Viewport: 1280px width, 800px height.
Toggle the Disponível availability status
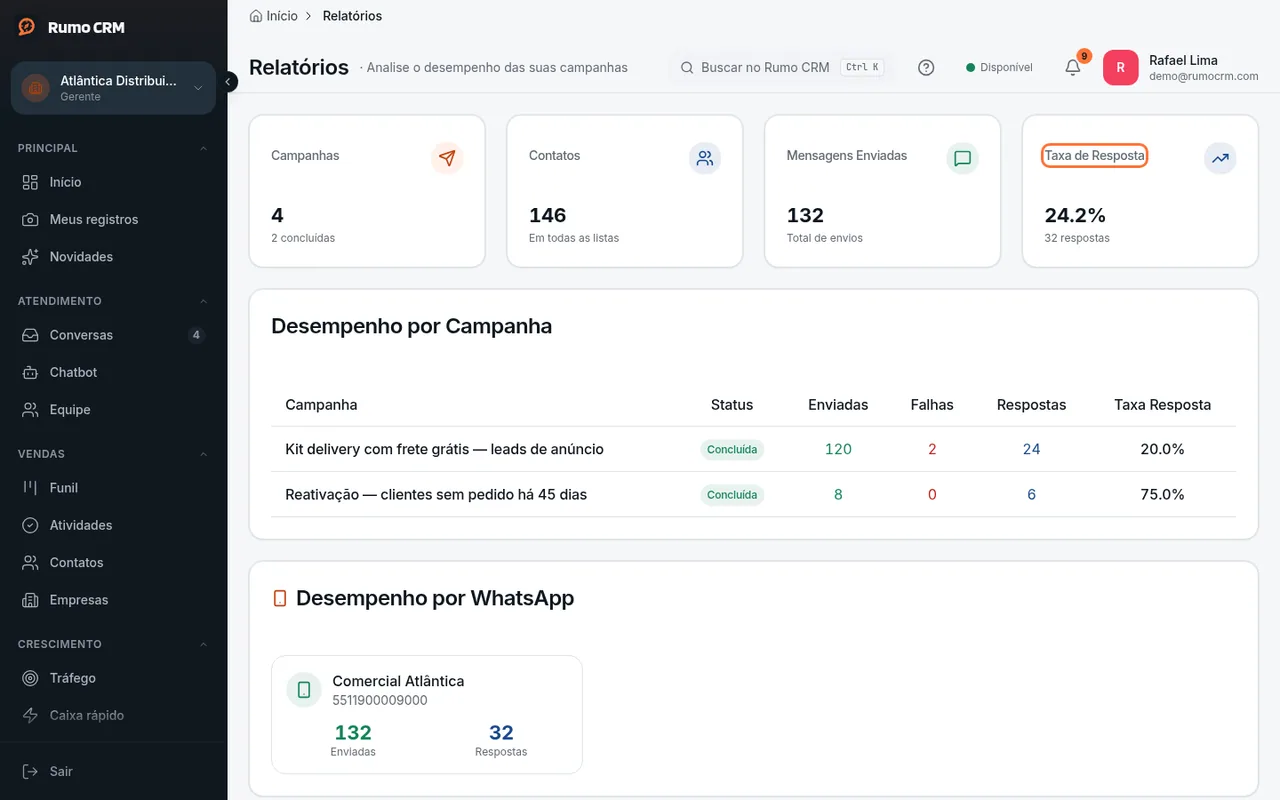[999, 68]
